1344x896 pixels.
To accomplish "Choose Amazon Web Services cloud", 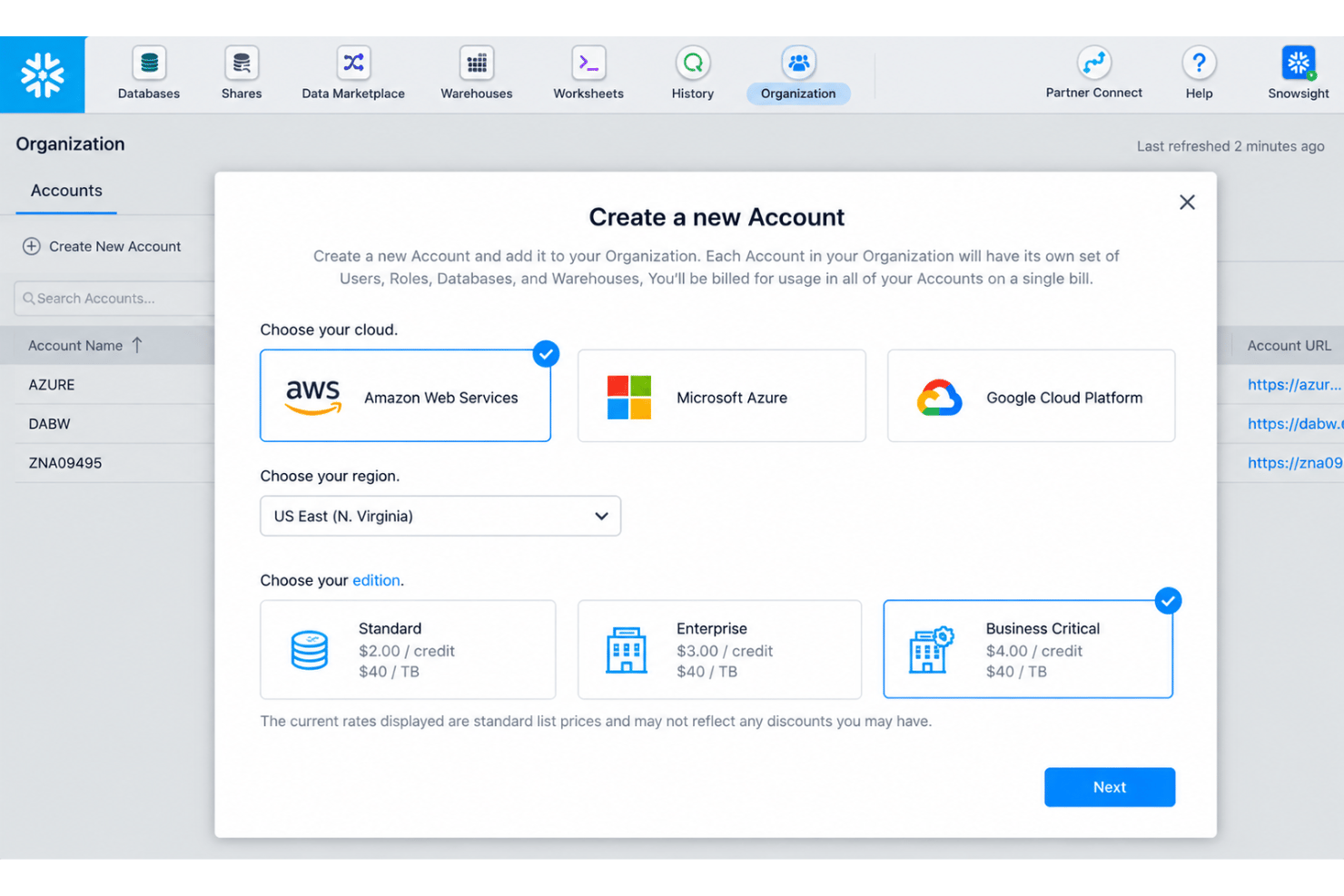I will (x=405, y=396).
